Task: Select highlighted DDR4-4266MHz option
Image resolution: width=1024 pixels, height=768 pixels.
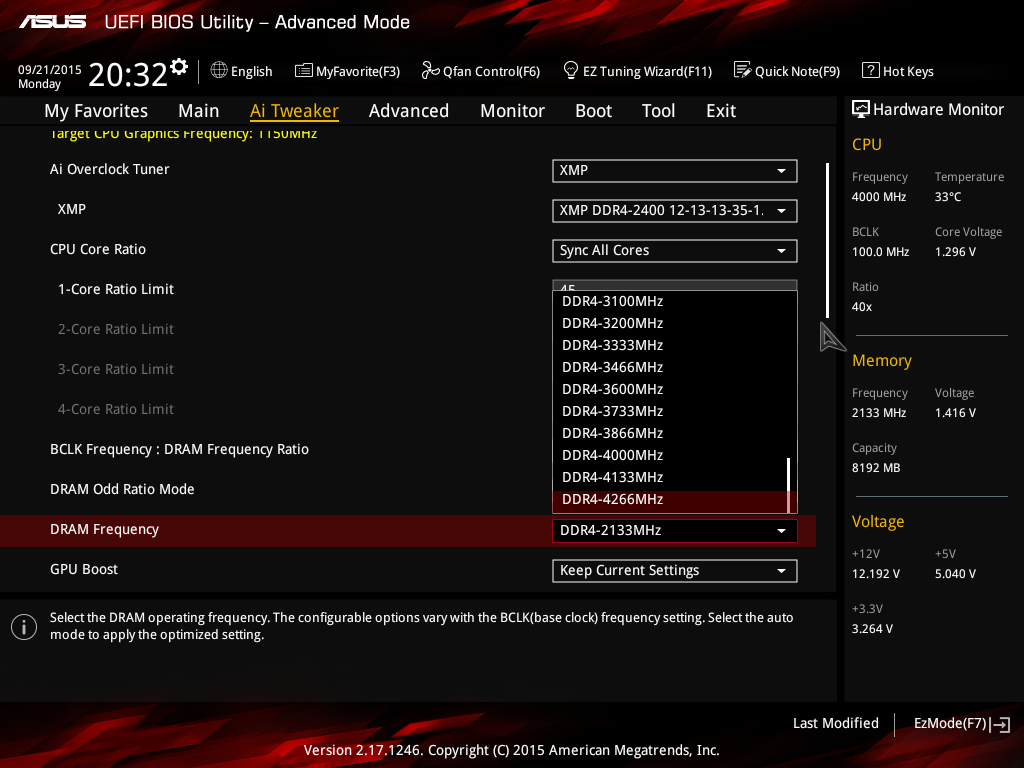Action: pos(670,500)
